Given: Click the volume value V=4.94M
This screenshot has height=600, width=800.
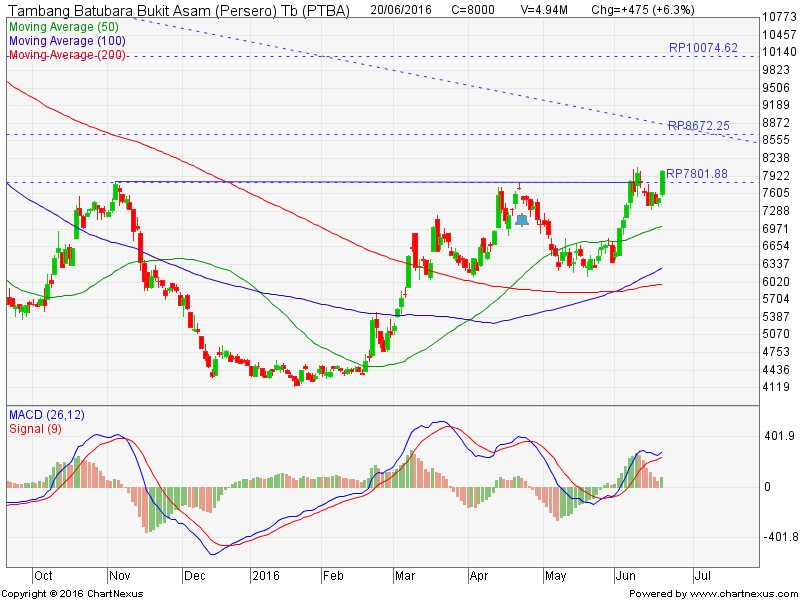Looking at the screenshot, I should point(543,10).
